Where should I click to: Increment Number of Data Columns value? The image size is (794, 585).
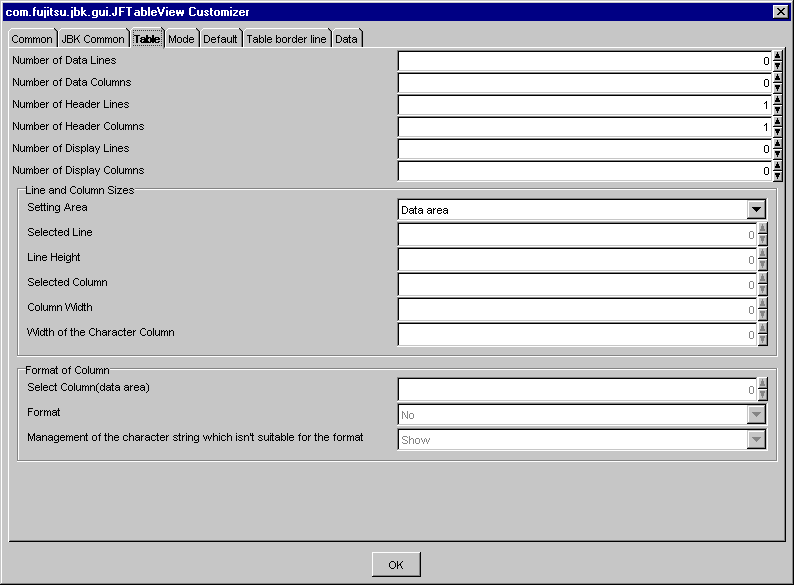pyautogui.click(x=777, y=78)
